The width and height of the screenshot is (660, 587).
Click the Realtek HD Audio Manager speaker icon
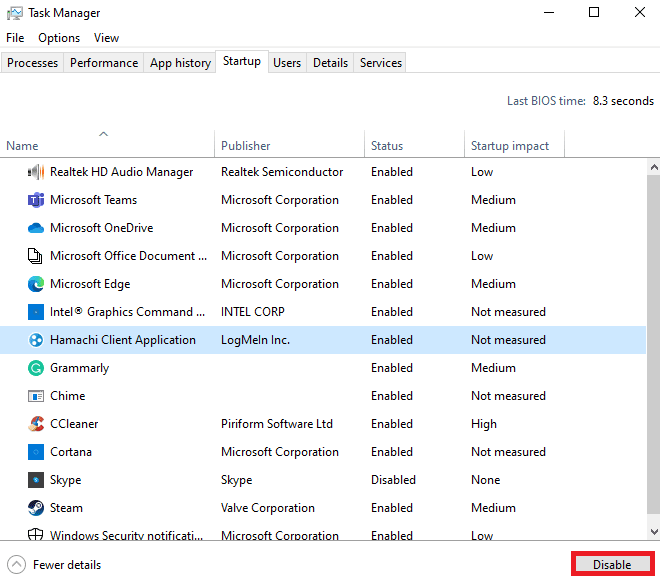[x=36, y=172]
